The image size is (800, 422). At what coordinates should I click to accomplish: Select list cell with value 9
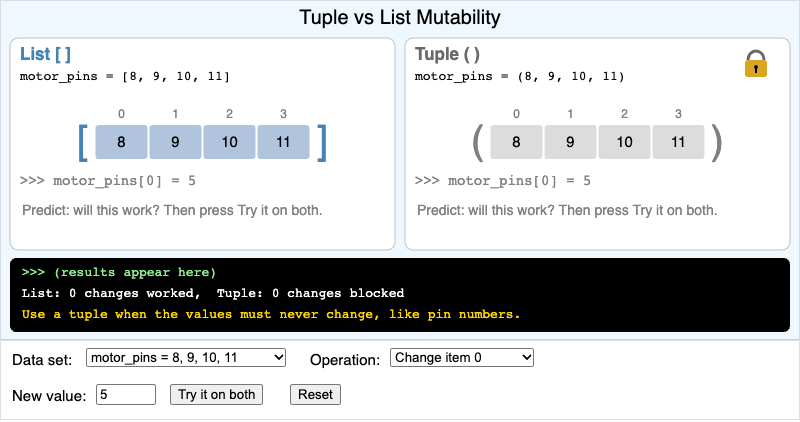tap(175, 142)
